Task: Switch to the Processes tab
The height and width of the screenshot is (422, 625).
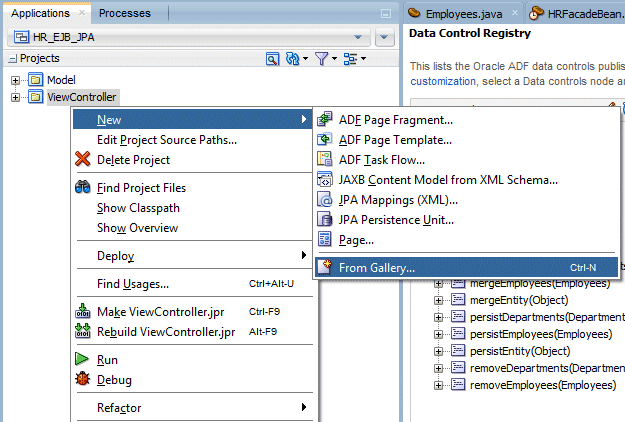Action: (125, 13)
